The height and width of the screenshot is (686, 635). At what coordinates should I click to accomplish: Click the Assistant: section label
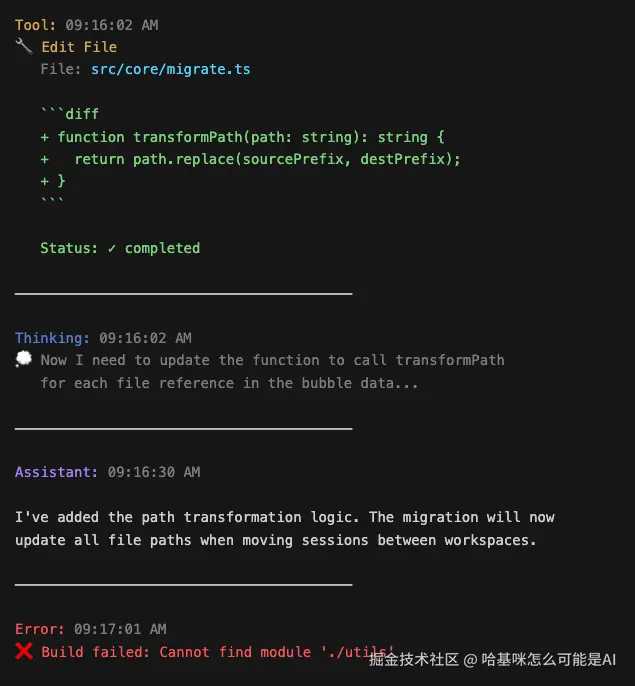point(56,472)
